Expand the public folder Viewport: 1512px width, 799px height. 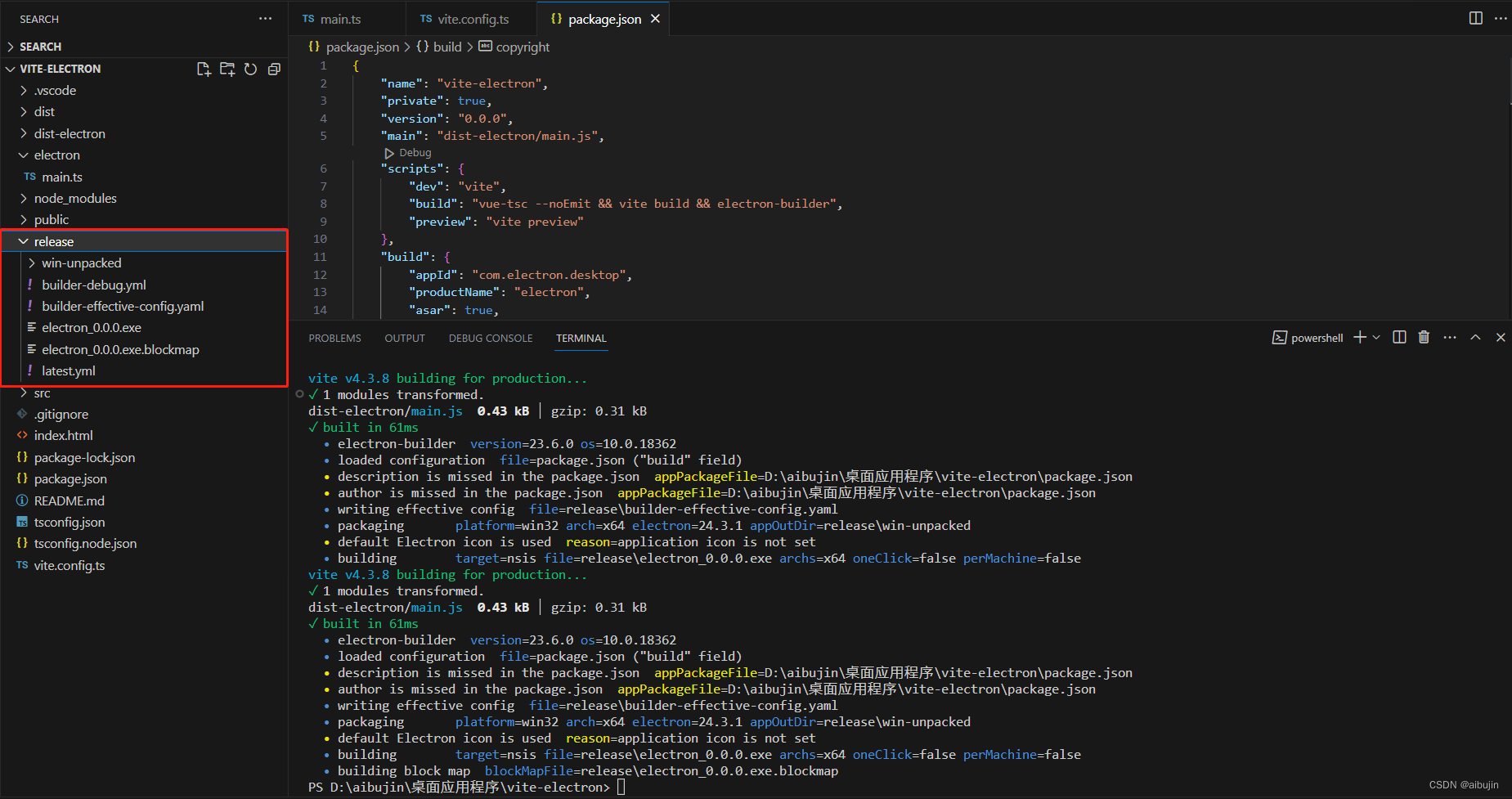[144, 219]
